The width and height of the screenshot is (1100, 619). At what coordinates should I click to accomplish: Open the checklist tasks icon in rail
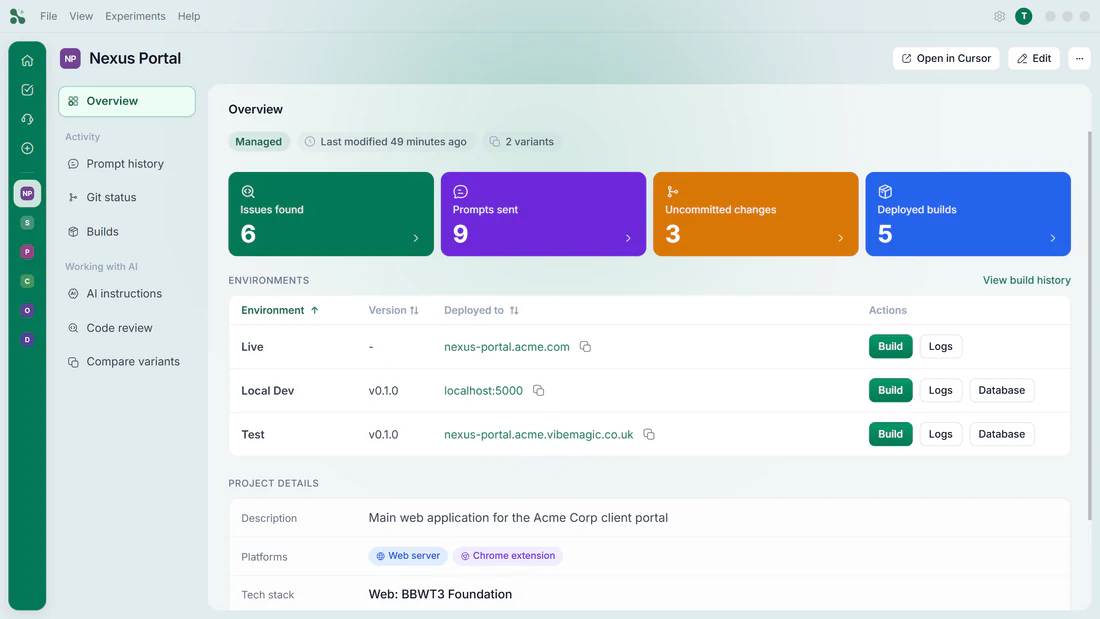(27, 90)
